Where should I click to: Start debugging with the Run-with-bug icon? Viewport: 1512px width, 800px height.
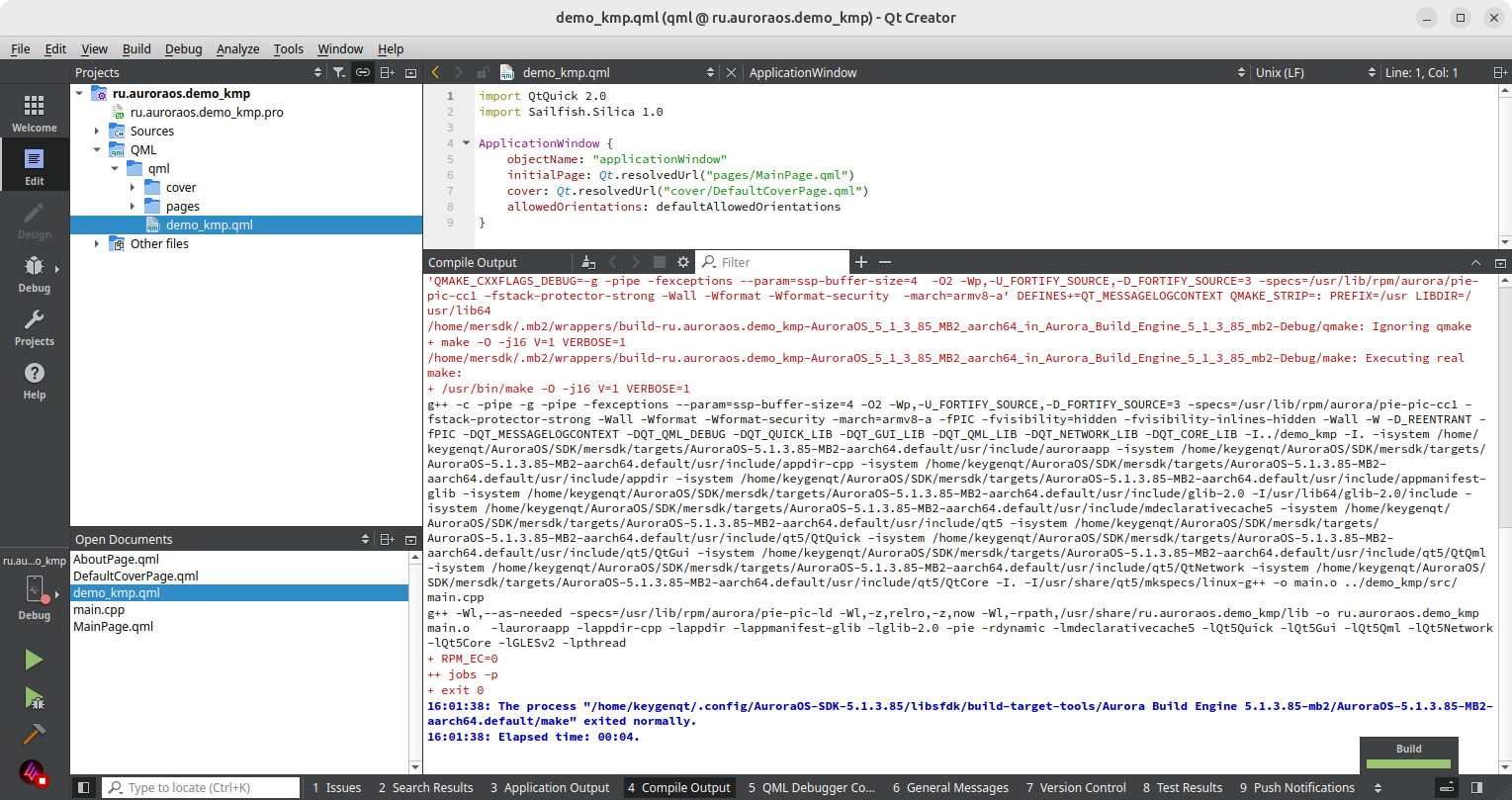click(x=34, y=698)
